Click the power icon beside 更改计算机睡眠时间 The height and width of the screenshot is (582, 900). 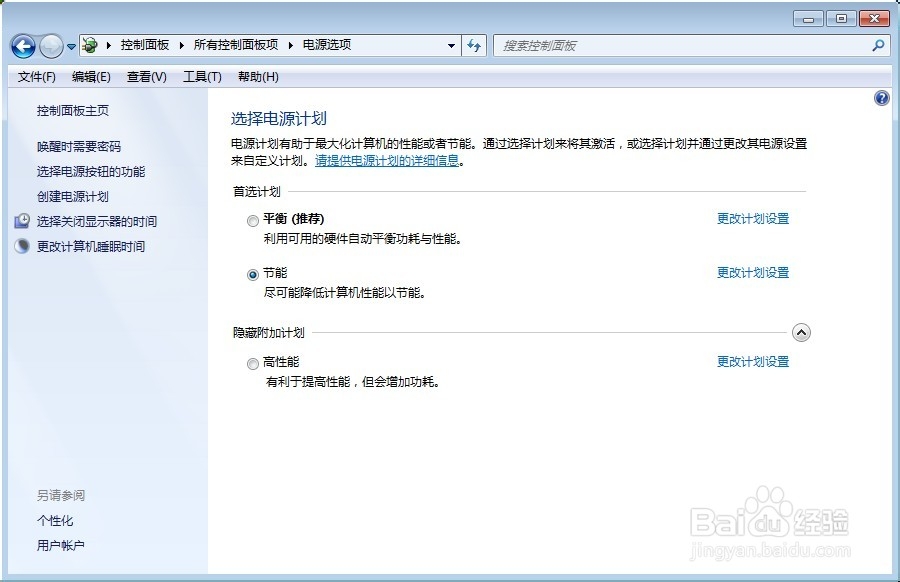(22, 246)
